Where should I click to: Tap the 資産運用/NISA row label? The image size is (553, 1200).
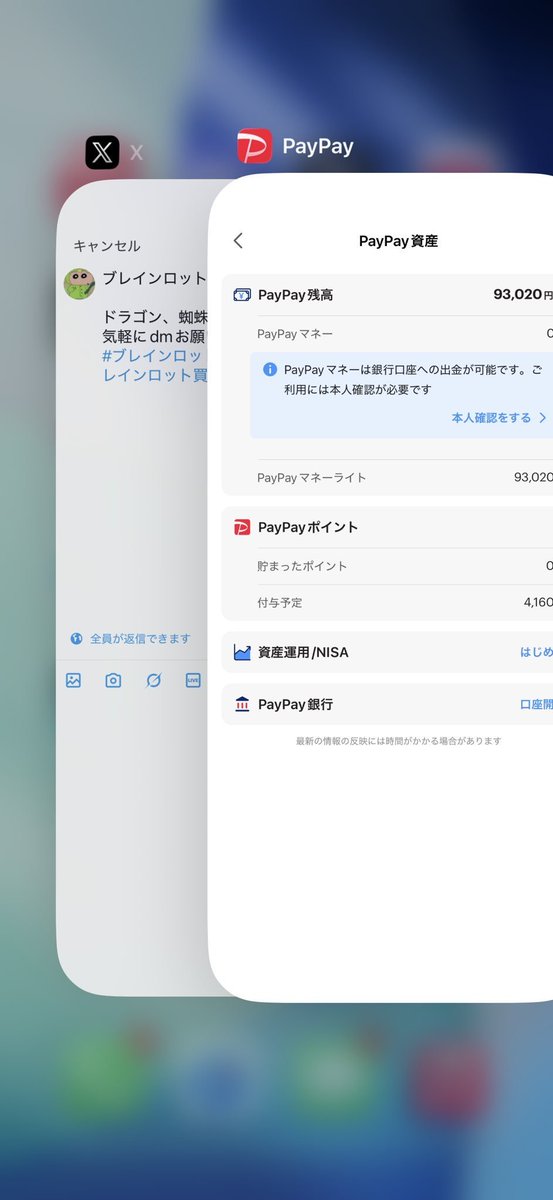click(303, 652)
